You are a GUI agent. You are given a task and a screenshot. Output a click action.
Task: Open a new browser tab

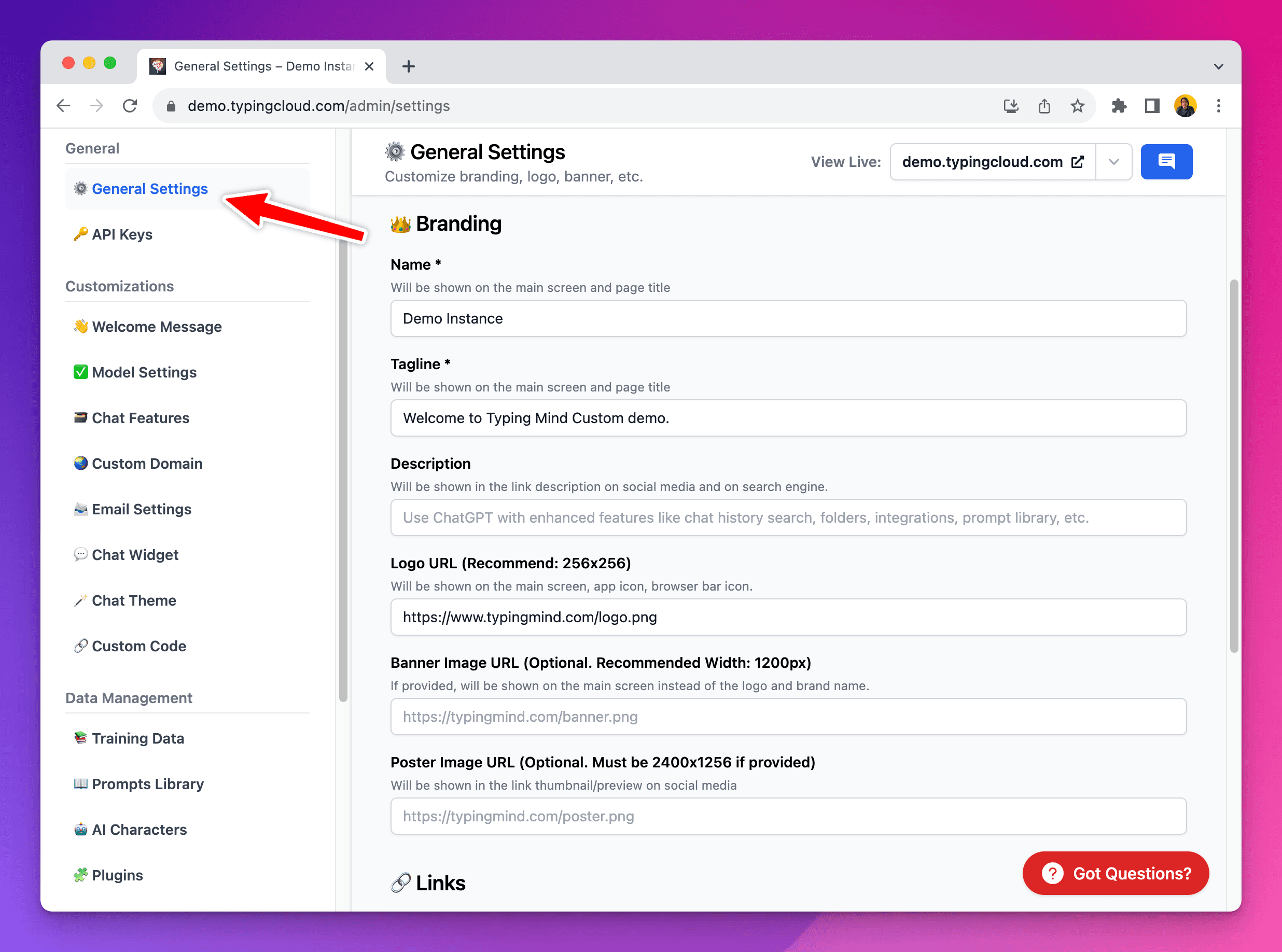(x=409, y=66)
